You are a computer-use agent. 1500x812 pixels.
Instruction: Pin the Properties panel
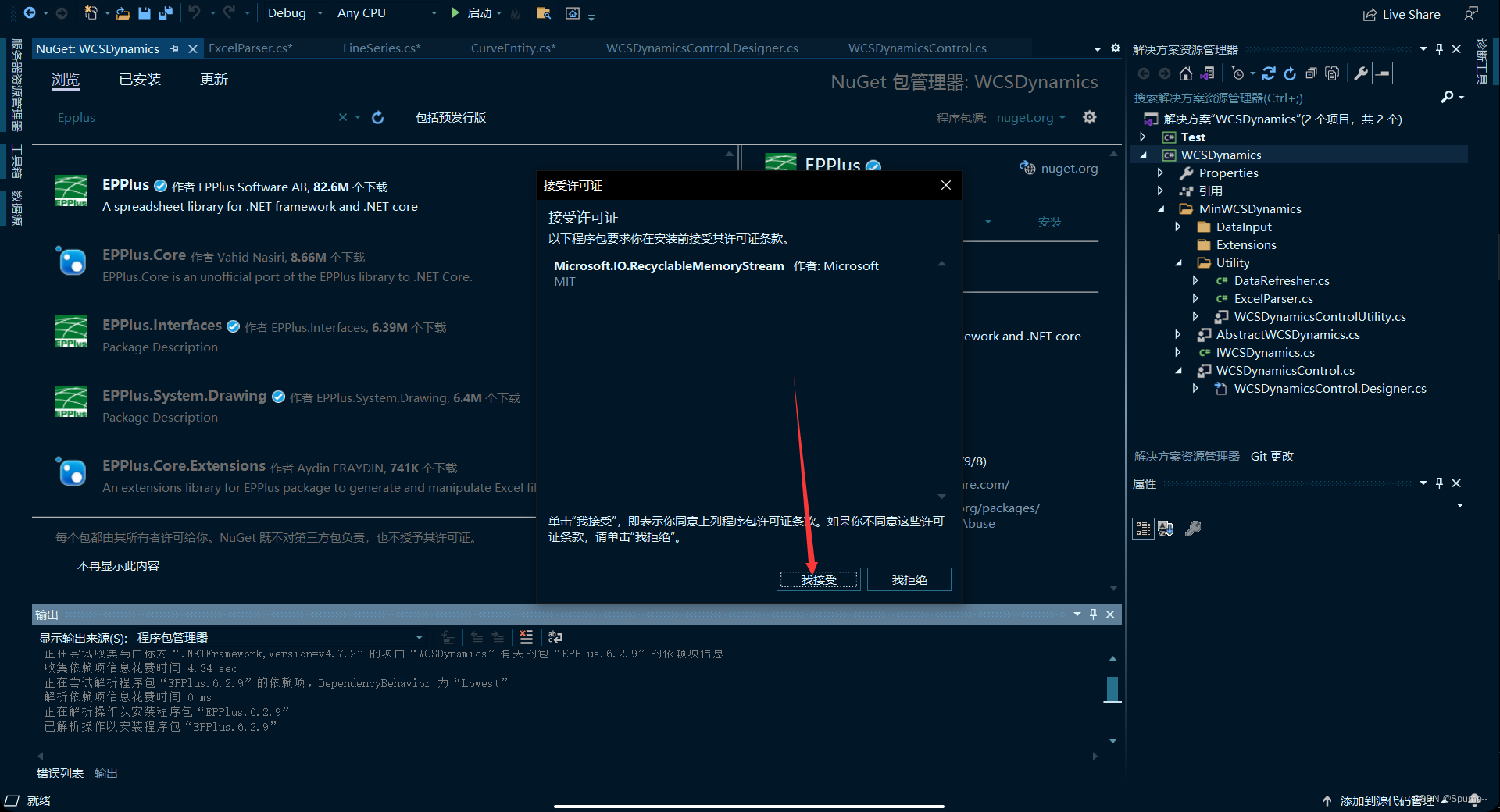click(1439, 483)
